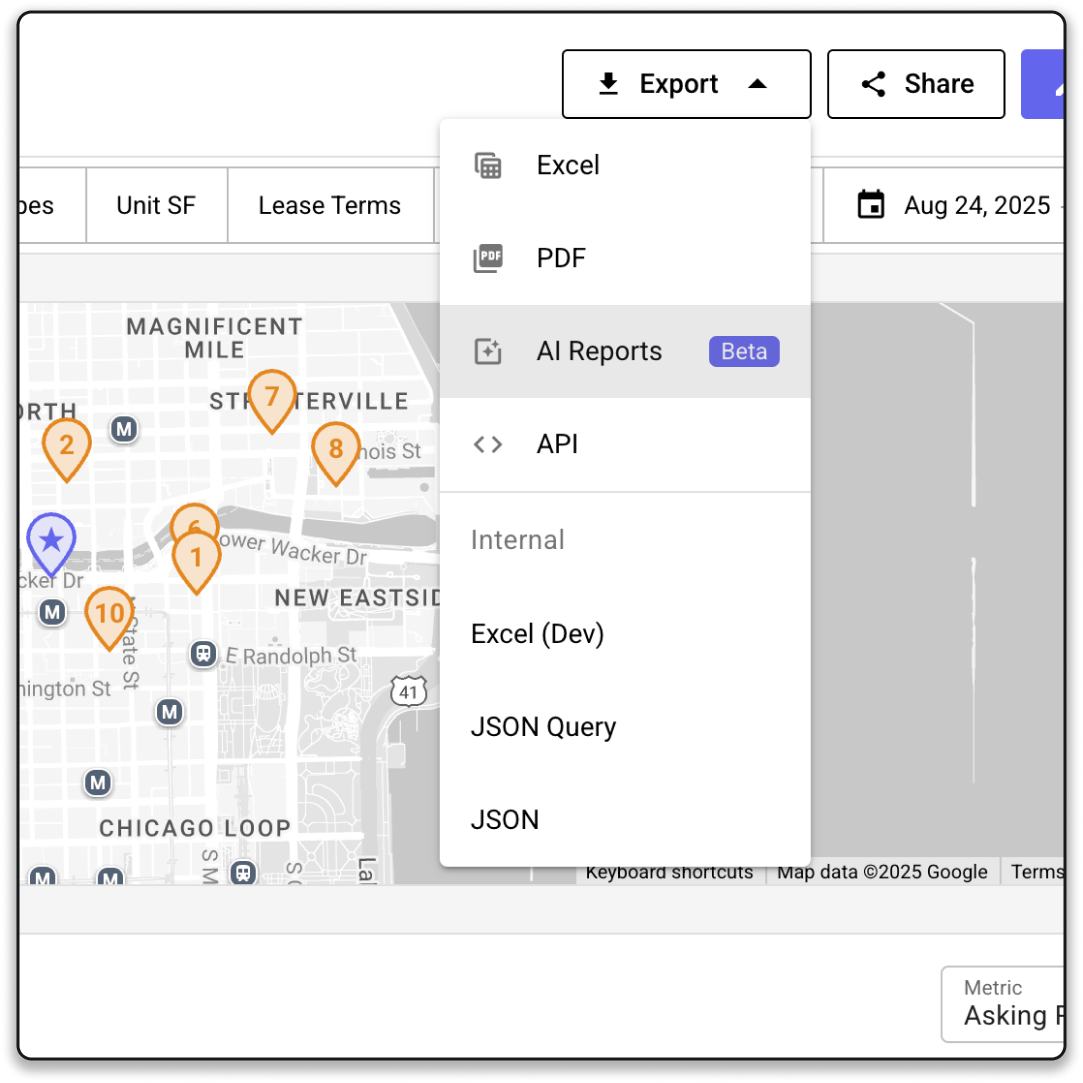The width and height of the screenshot is (1083, 1083).
Task: Collapse the Export dropdown via its chevron
Action: coord(759,84)
